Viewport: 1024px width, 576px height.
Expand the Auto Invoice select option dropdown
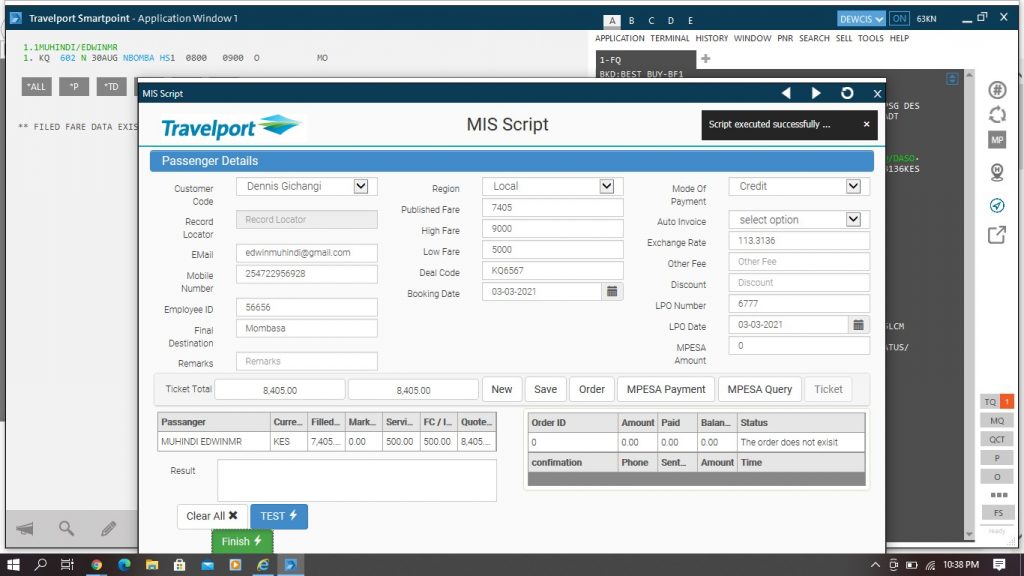click(853, 219)
